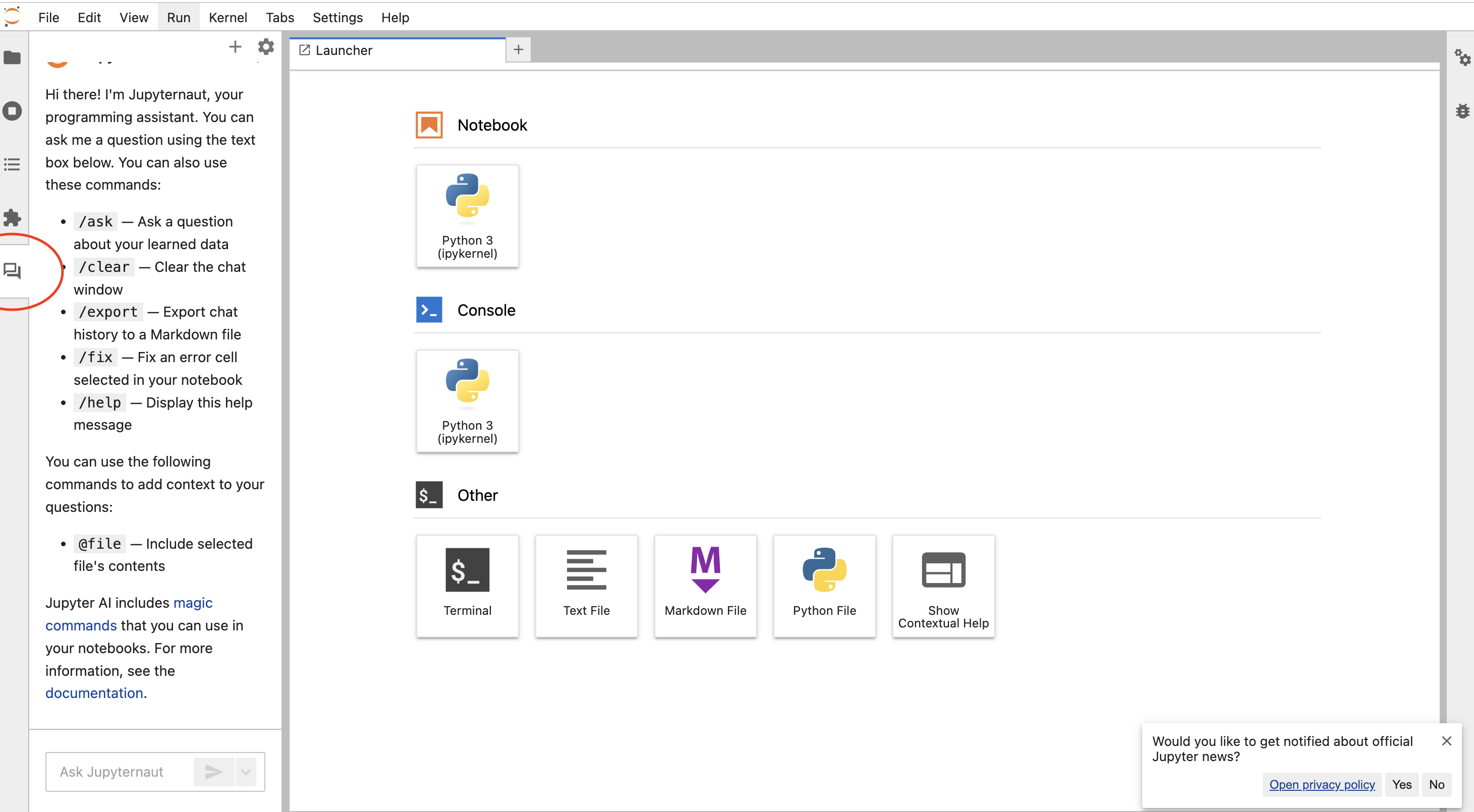
Task: Expand the send options dropdown arrow
Action: [246, 771]
